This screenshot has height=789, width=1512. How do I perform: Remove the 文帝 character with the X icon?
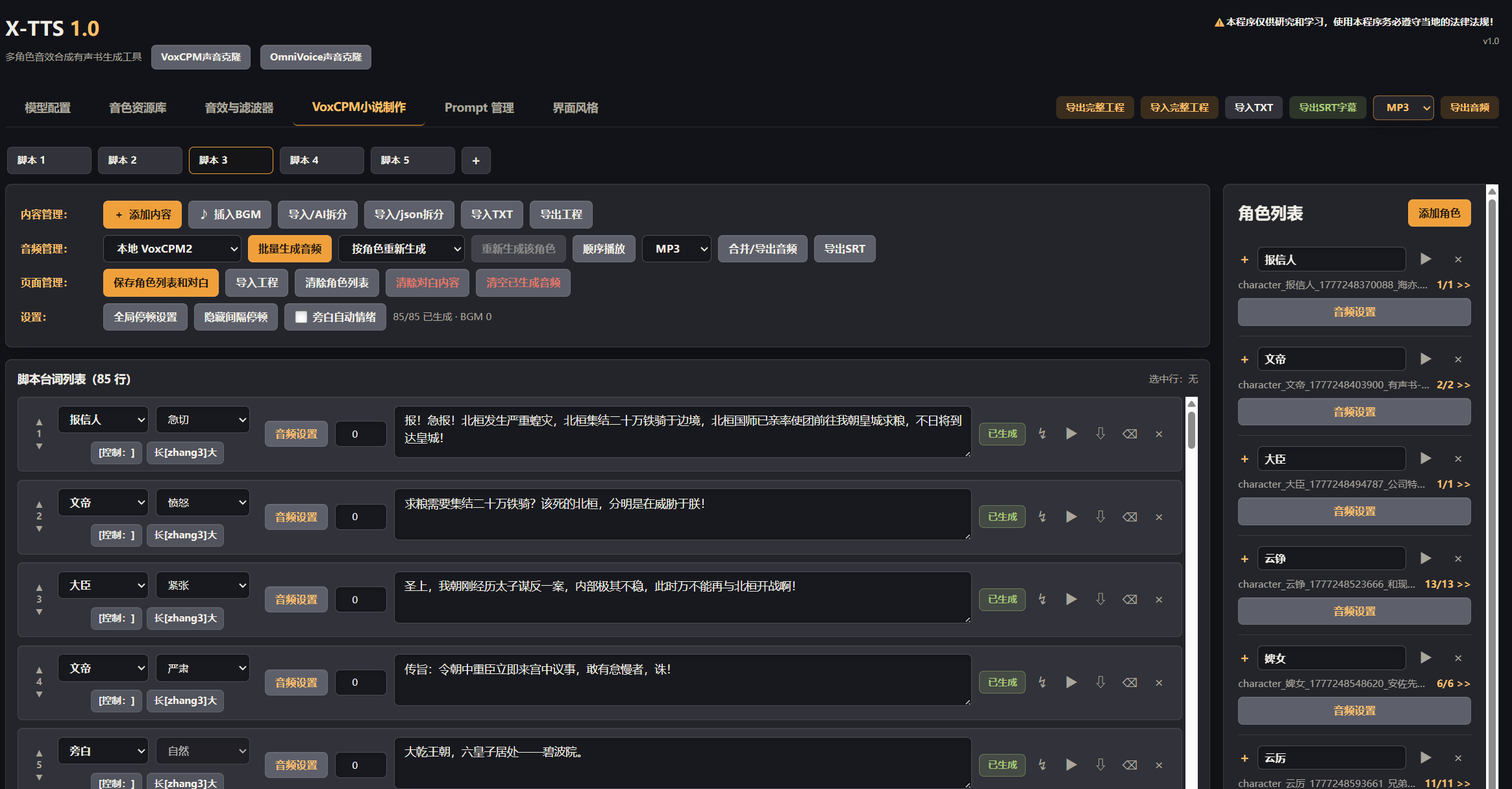(1458, 359)
